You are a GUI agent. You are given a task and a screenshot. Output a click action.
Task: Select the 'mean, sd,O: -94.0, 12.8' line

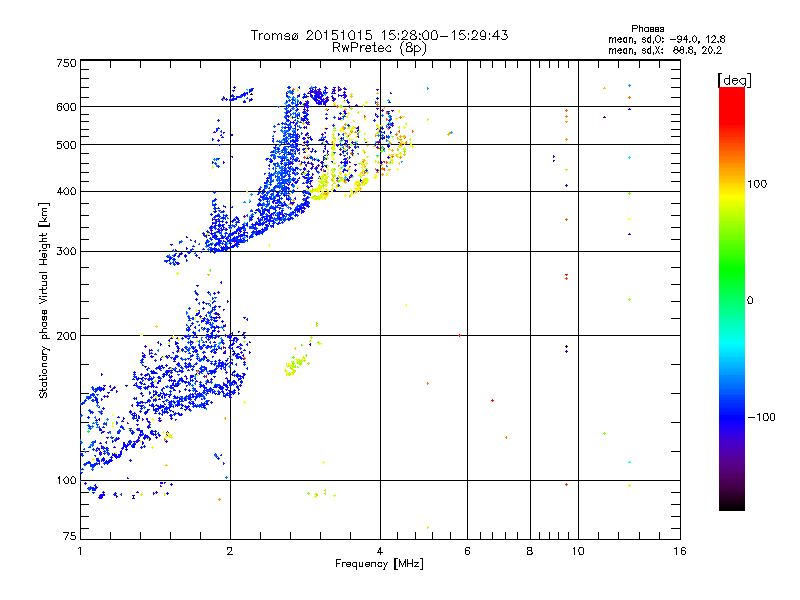click(x=666, y=39)
